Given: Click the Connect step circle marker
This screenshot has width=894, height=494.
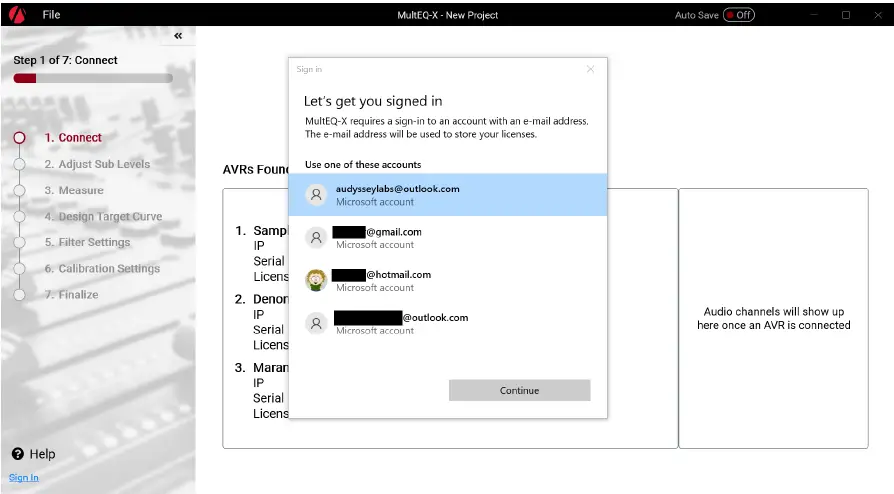Looking at the screenshot, I should point(19,137).
